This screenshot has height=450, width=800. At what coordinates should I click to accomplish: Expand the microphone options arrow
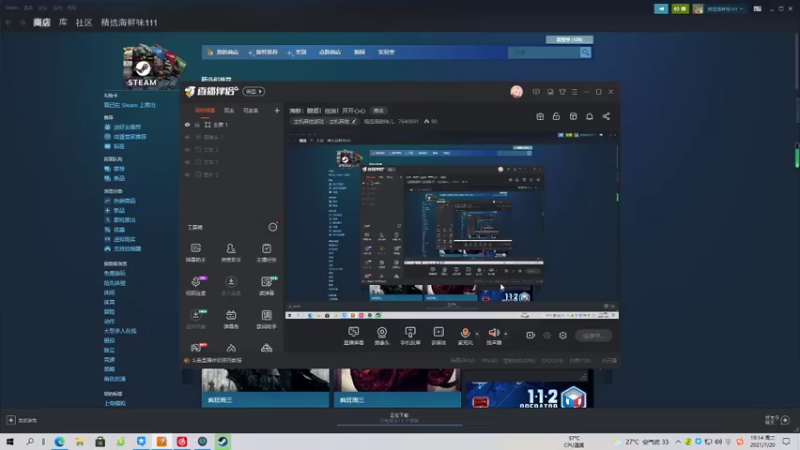click(477, 334)
